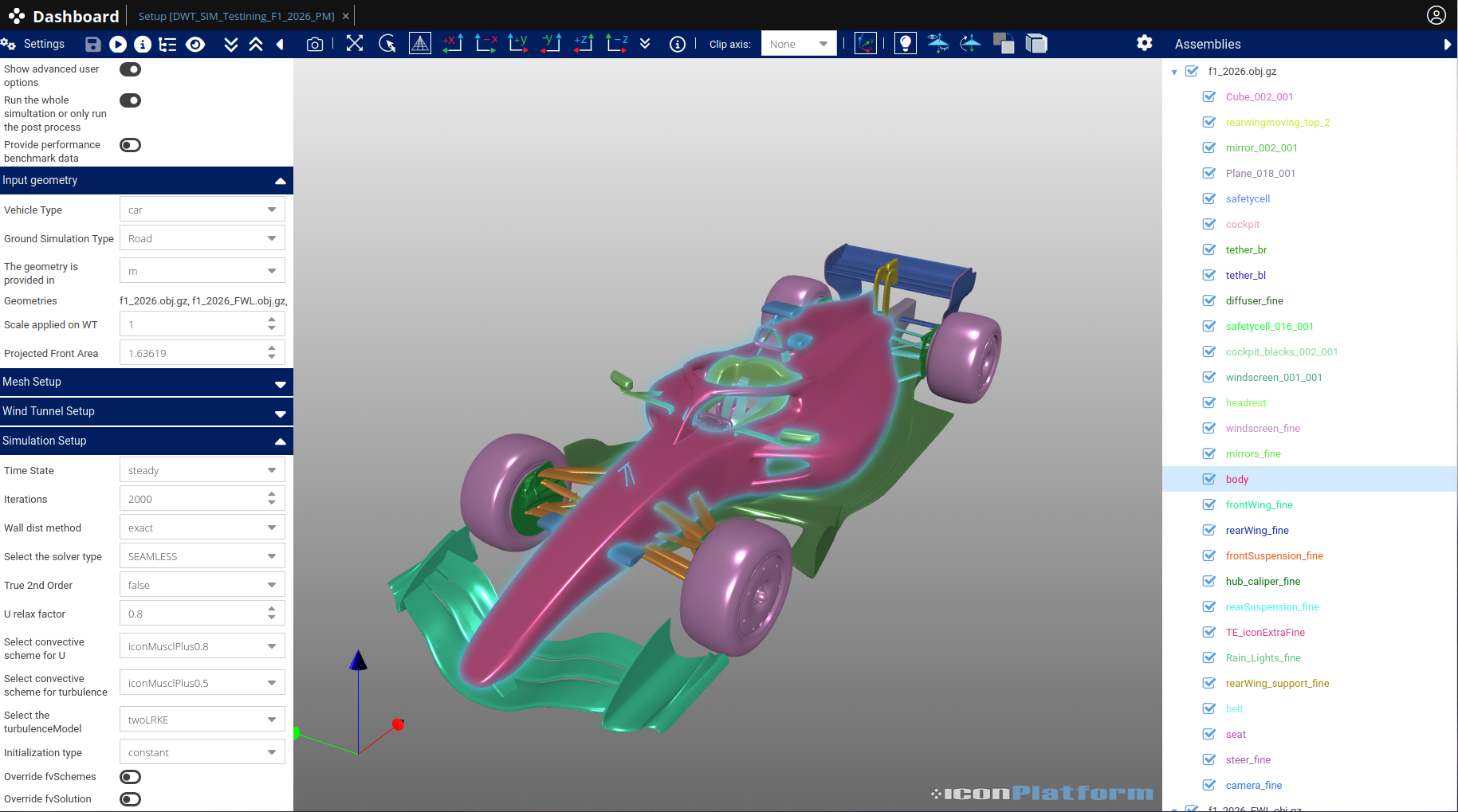The image size is (1458, 812).
Task: Toggle the light bulb lighting icon
Action: point(905,44)
